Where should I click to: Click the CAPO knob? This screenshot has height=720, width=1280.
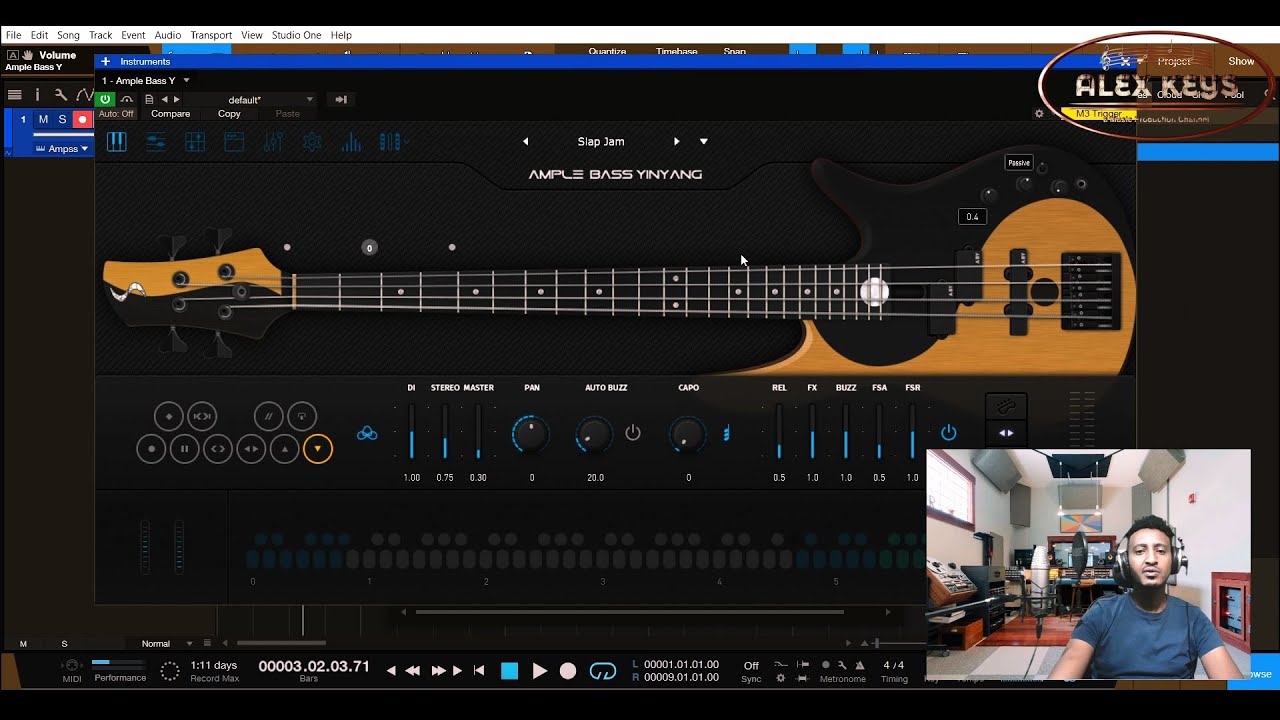pos(687,434)
